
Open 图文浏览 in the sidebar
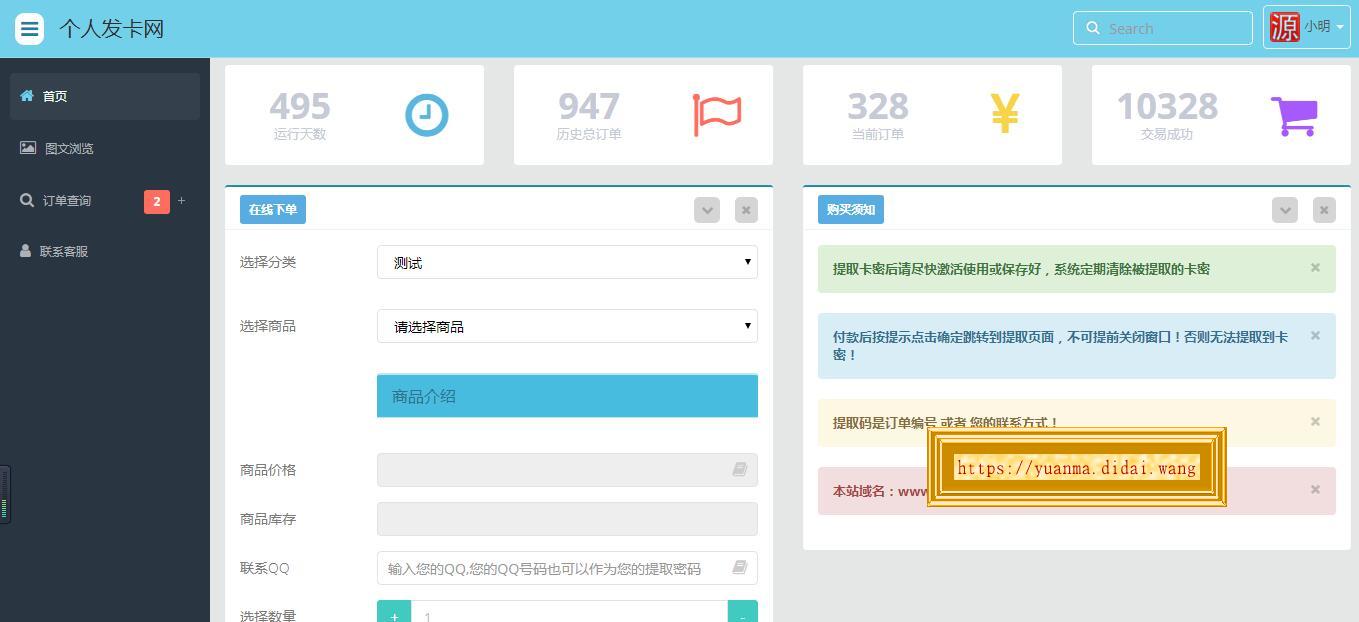coord(105,148)
